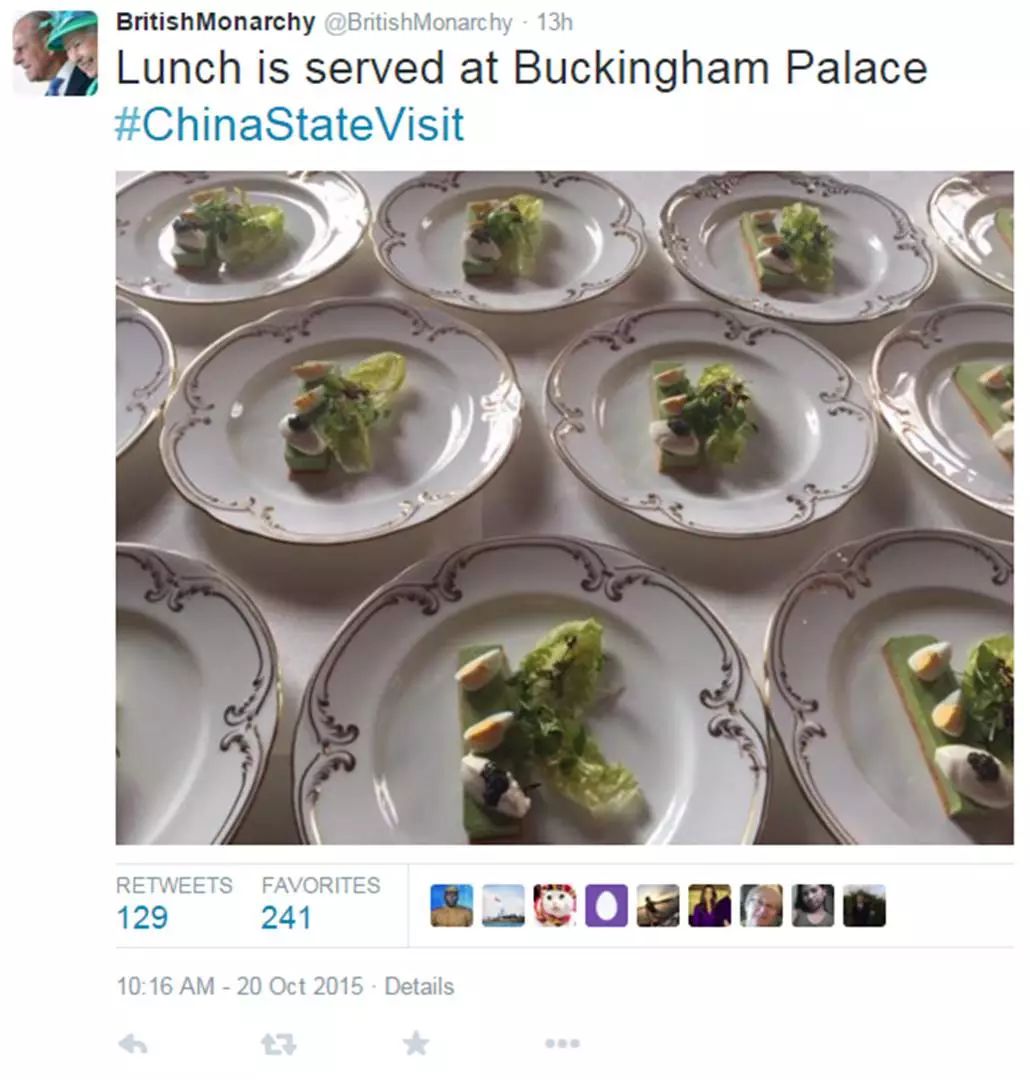Click the @BritishMonarchy handle
The image size is (1030, 1080).
(x=418, y=23)
